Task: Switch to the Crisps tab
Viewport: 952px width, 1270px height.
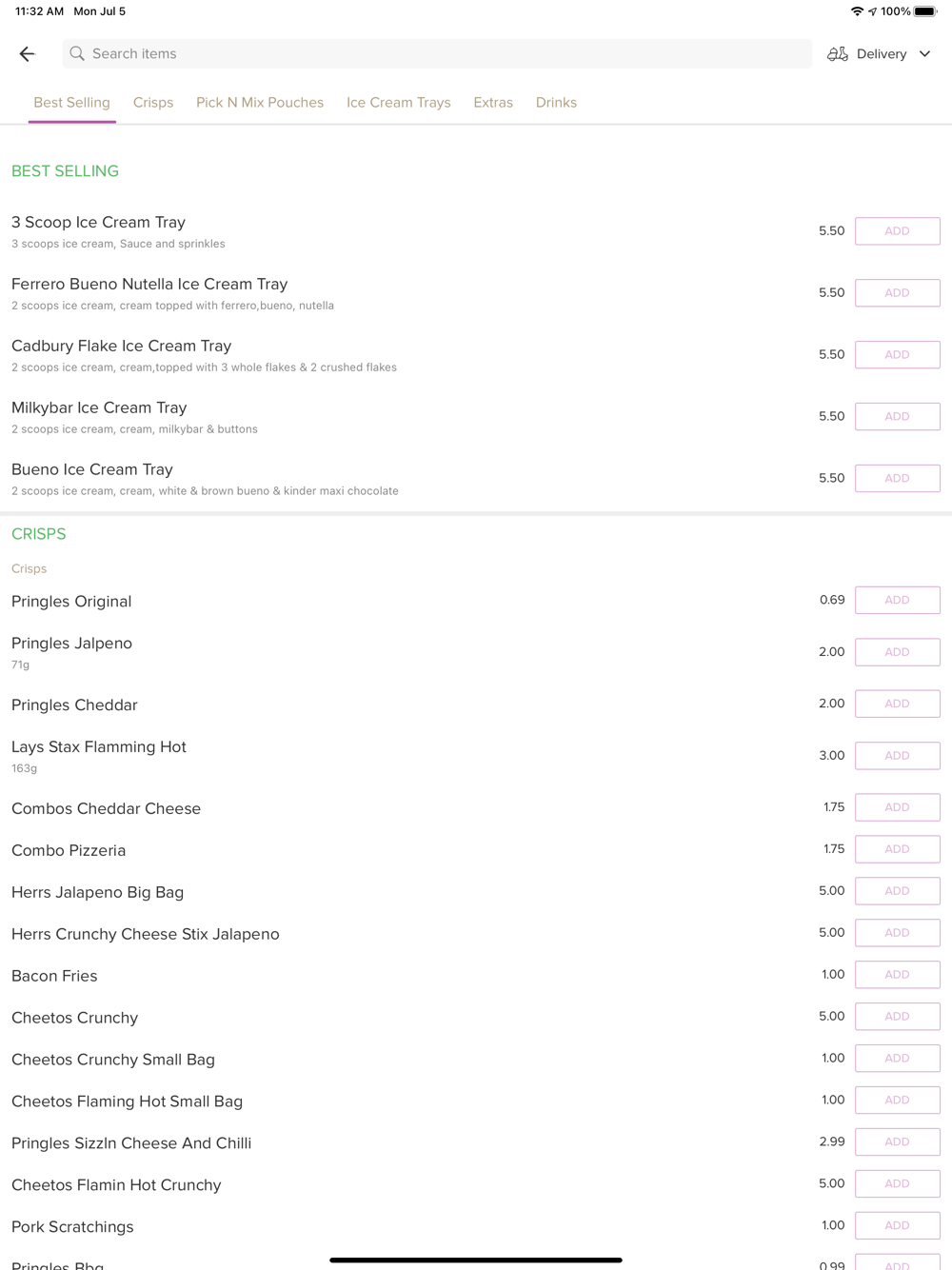Action: point(153,103)
